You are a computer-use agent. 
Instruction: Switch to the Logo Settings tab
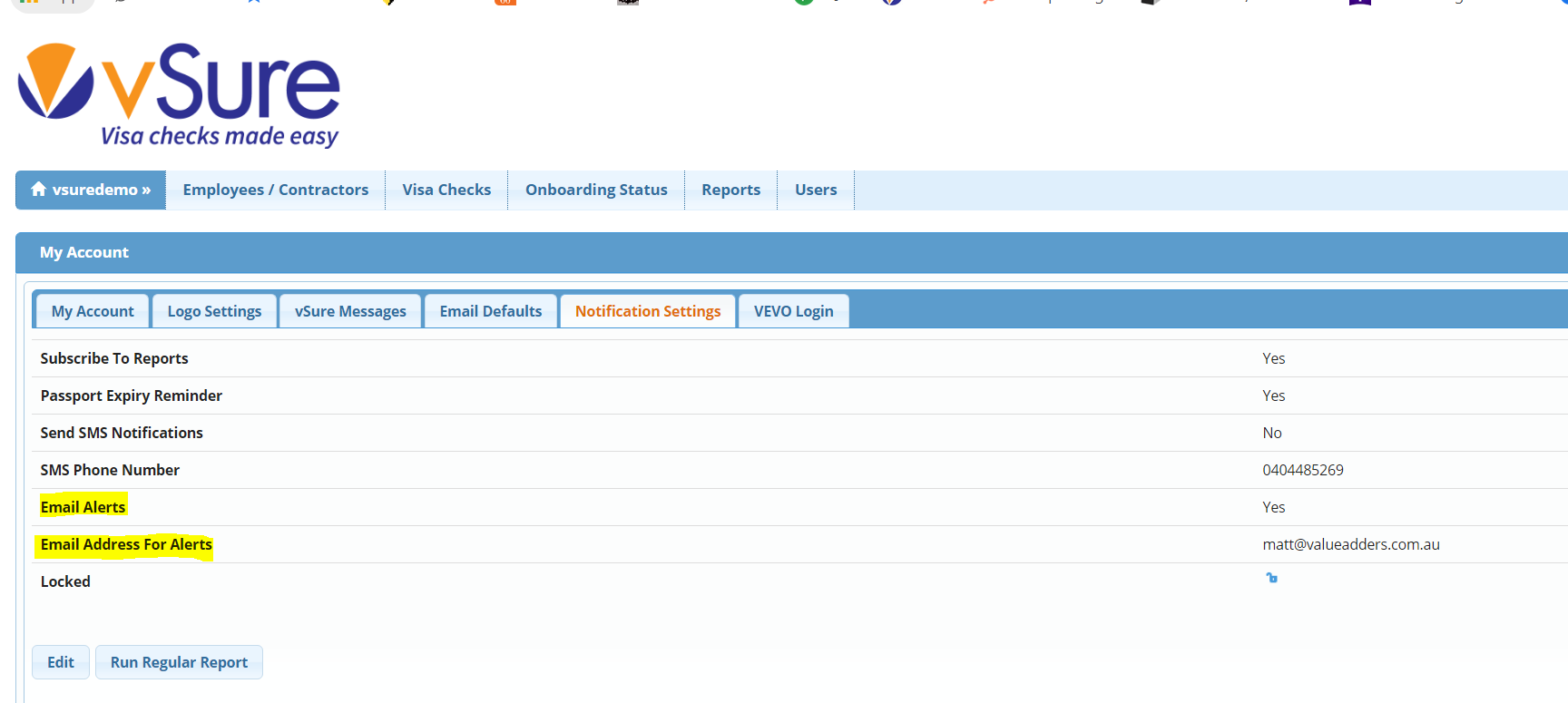coord(214,311)
